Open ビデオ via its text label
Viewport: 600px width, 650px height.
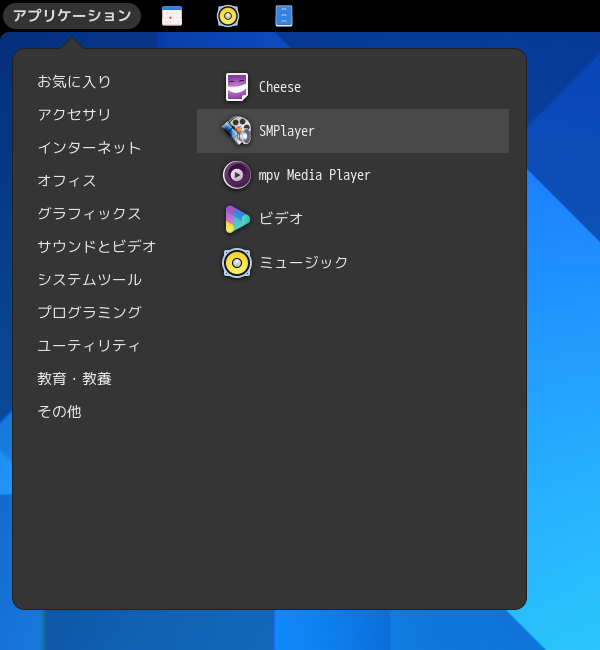click(281, 218)
